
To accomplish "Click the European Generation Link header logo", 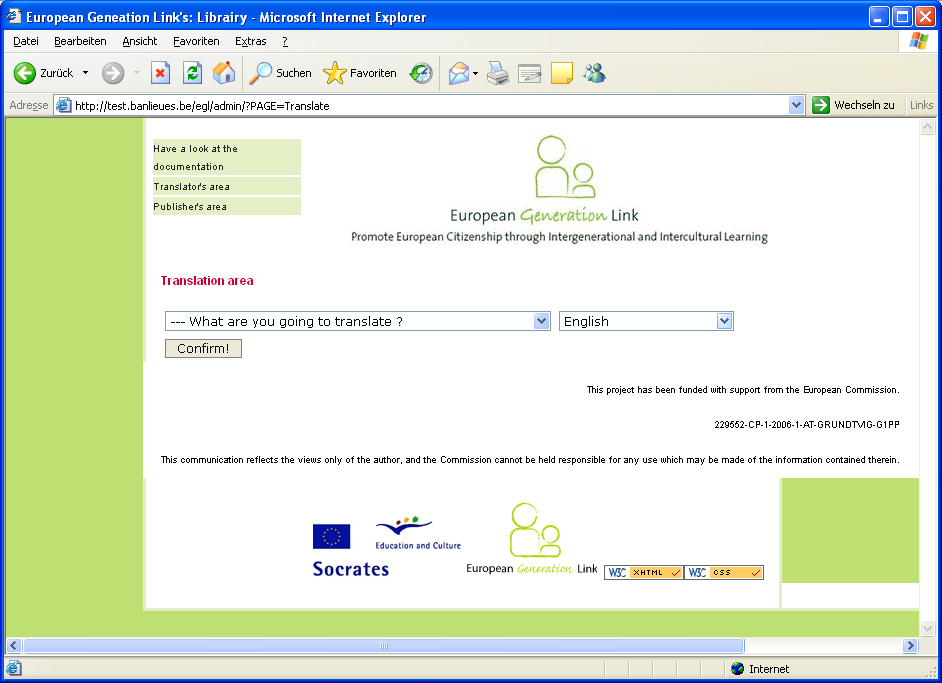I will click(x=544, y=180).
